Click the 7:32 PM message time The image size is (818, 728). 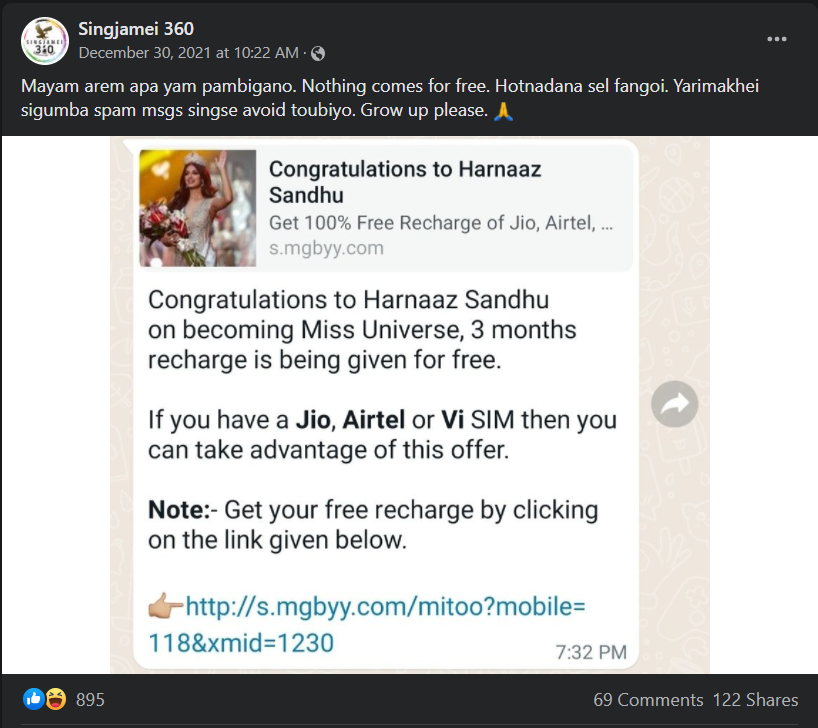pyautogui.click(x=591, y=652)
